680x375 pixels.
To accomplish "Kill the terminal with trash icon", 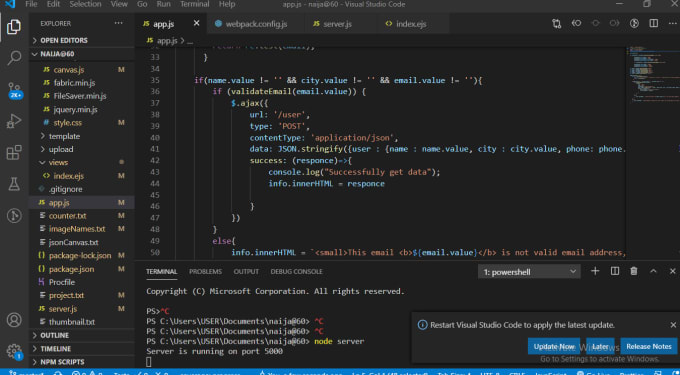I will coord(634,271).
